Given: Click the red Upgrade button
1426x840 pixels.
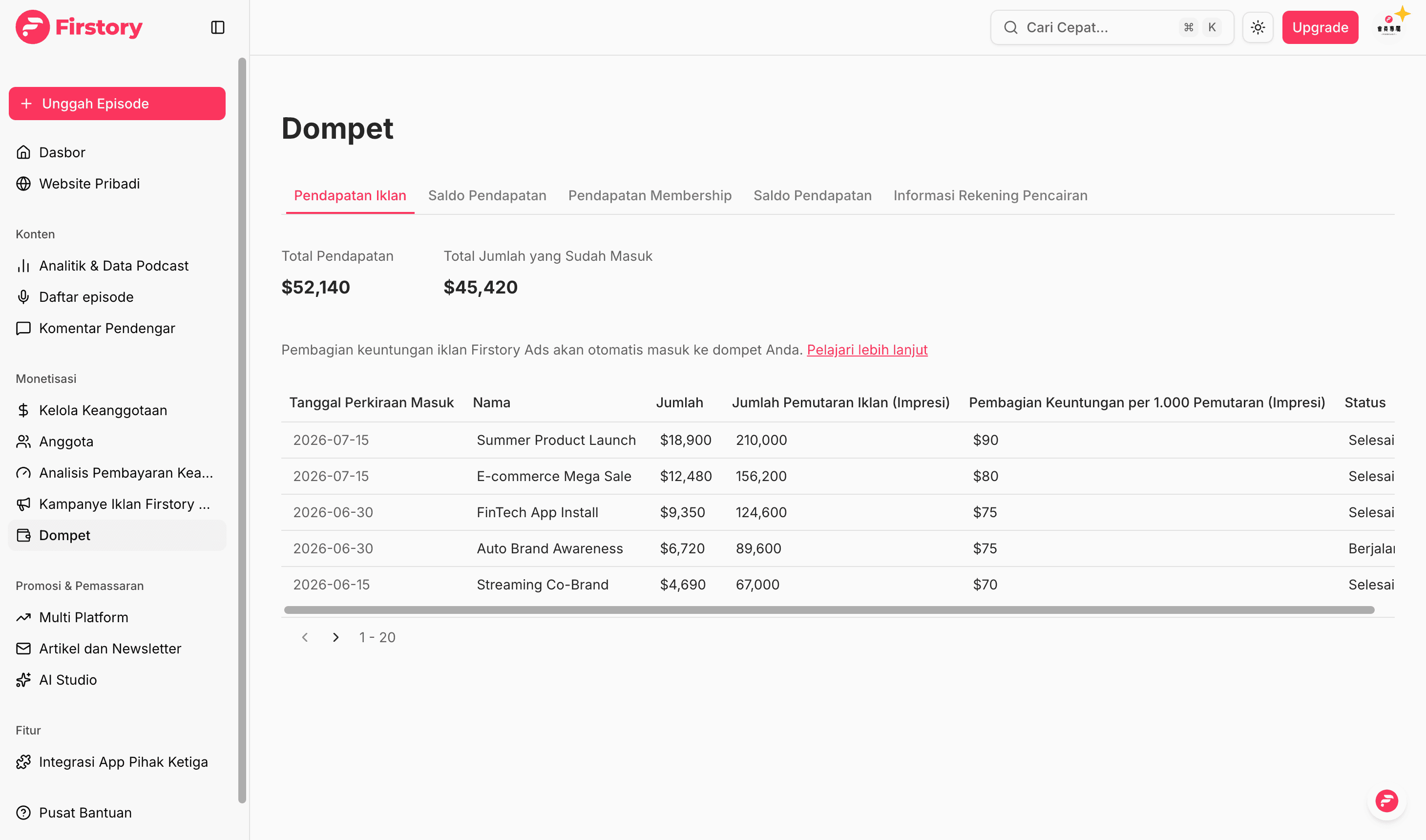Looking at the screenshot, I should point(1320,27).
